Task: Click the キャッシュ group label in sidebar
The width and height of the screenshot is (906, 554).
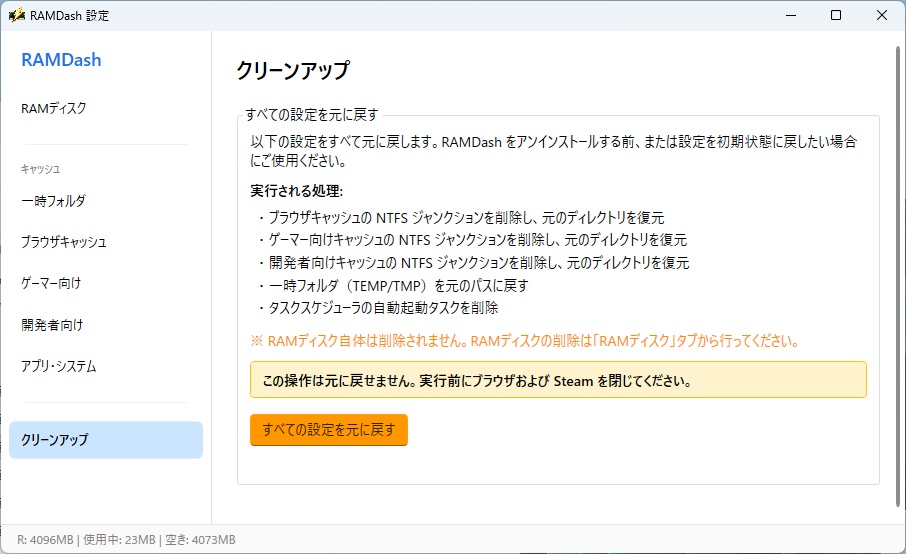Action: click(x=40, y=169)
